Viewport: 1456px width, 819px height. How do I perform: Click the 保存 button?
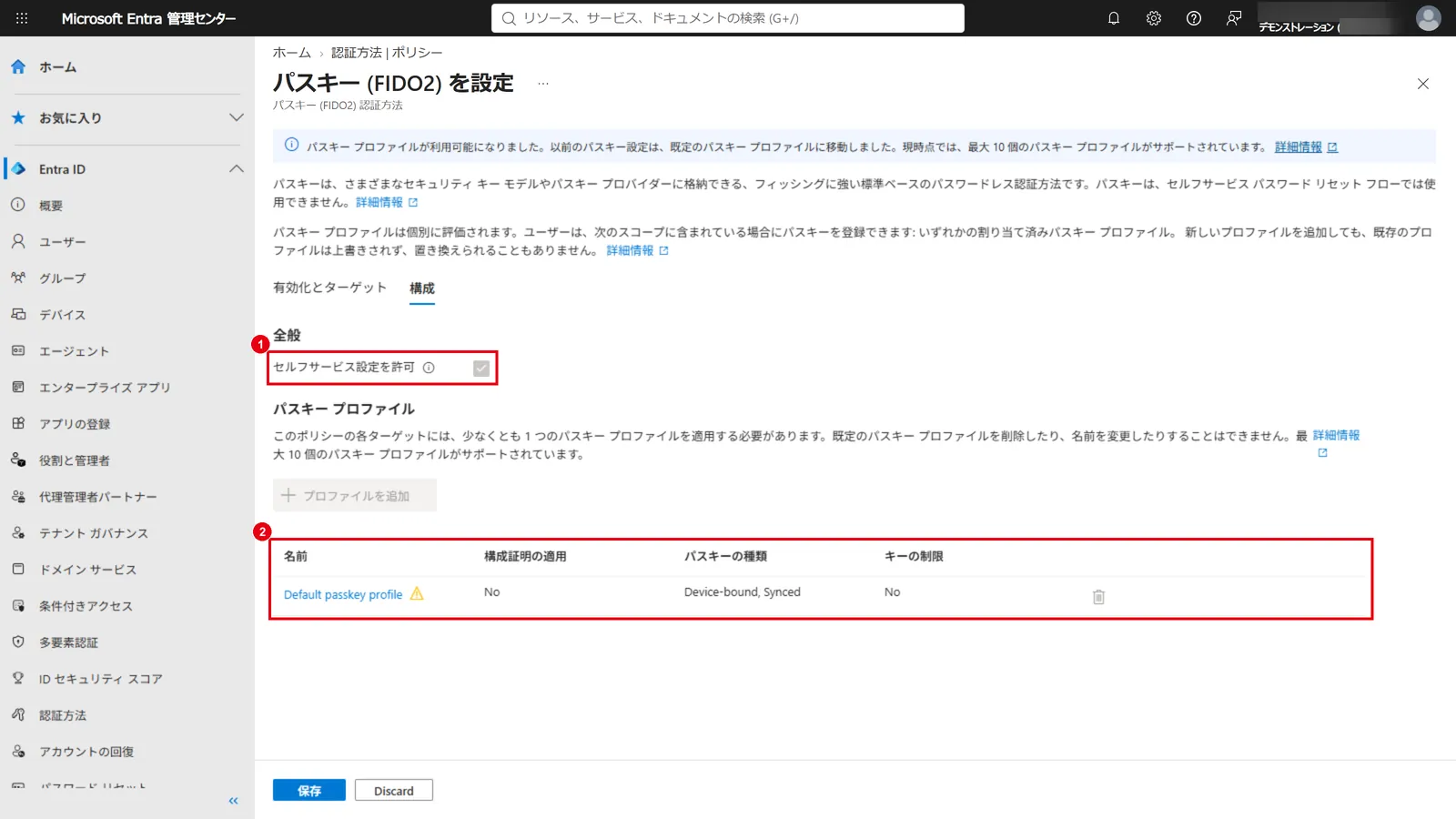(x=309, y=790)
